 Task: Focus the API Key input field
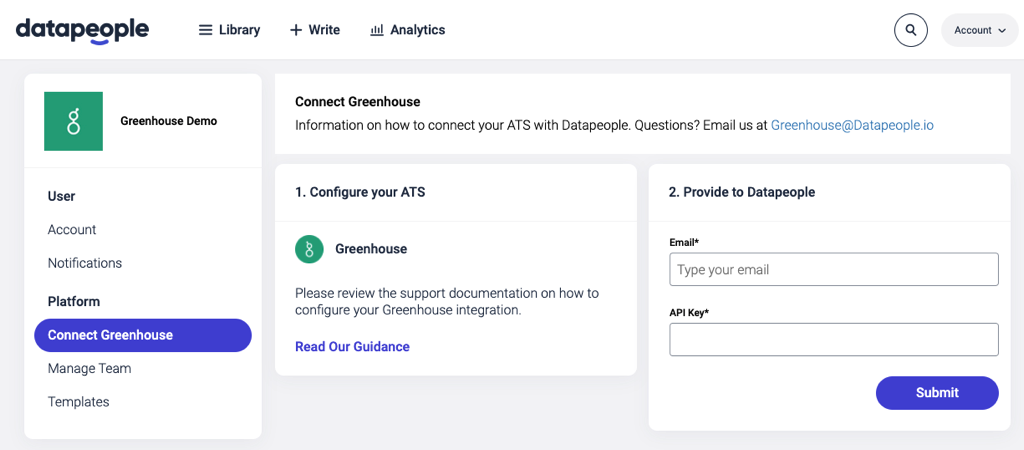(834, 340)
